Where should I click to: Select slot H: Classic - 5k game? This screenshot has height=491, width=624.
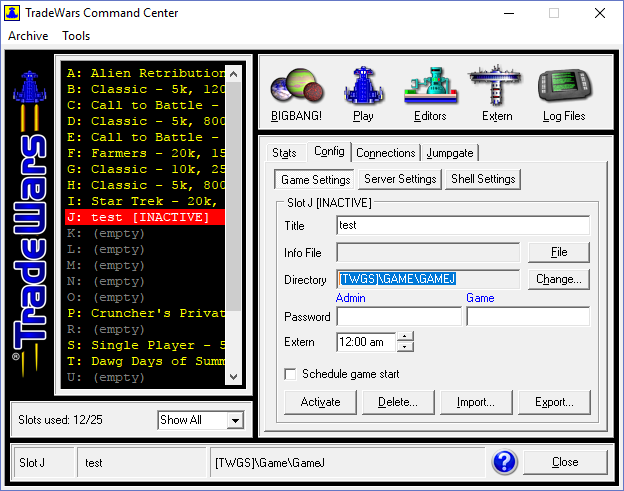click(x=145, y=185)
